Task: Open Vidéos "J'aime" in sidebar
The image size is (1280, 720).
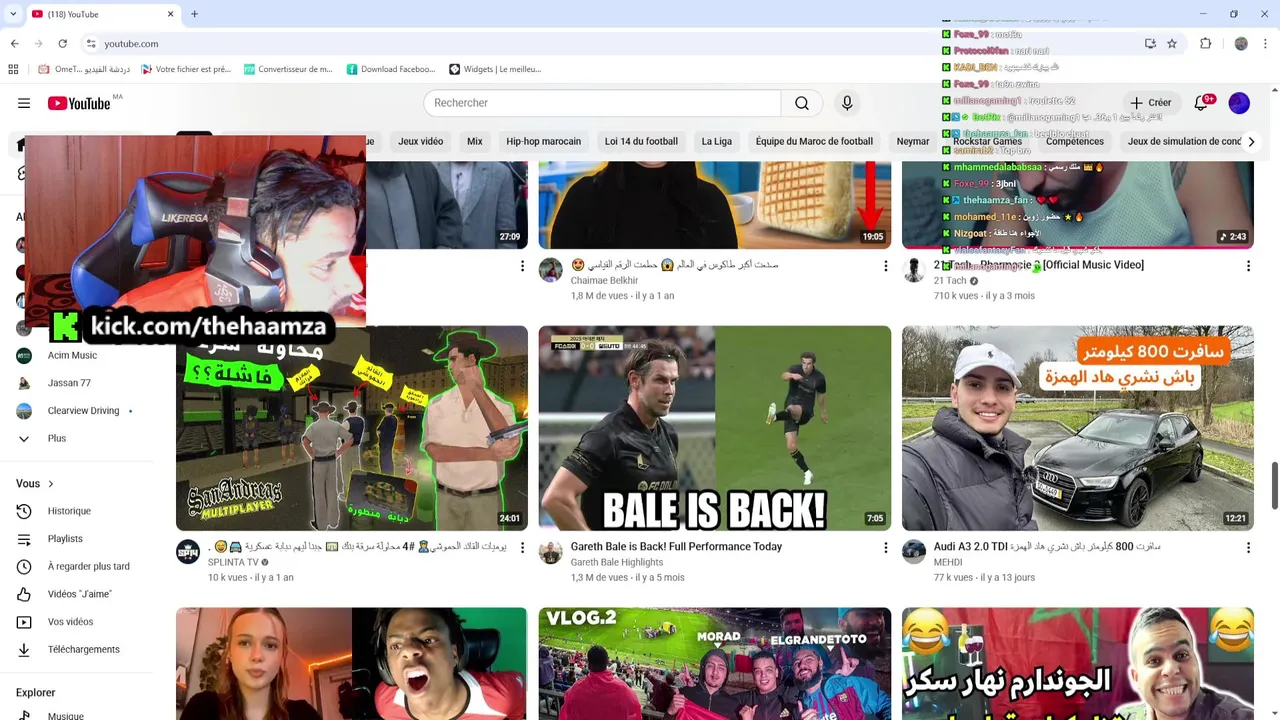Action: (x=79, y=594)
